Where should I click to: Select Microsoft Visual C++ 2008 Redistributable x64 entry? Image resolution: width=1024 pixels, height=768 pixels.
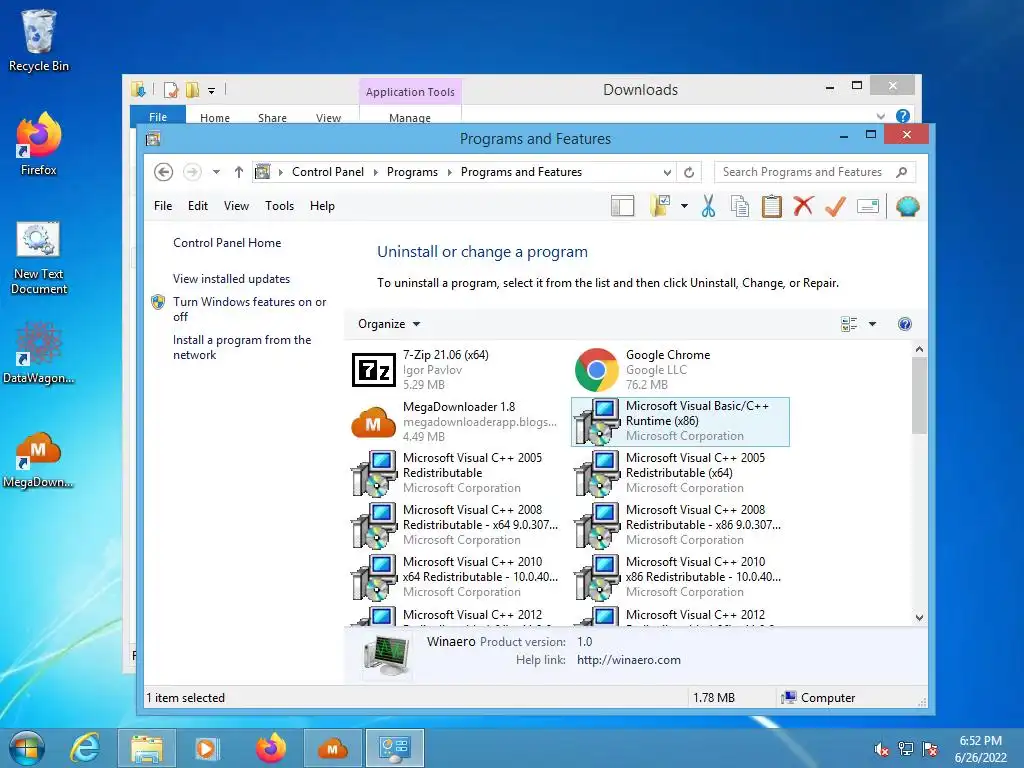point(457,524)
